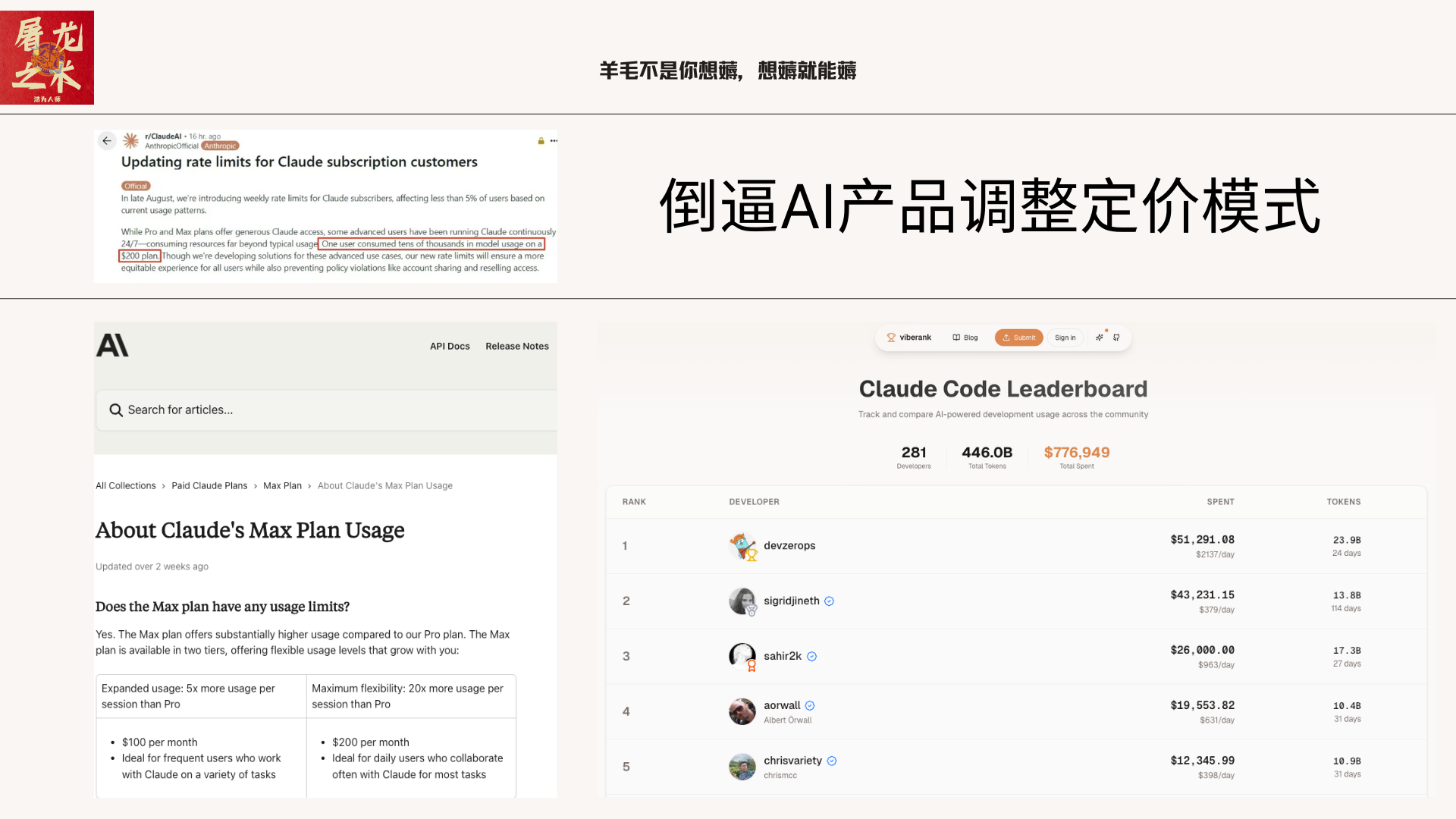The height and width of the screenshot is (819, 1456).
Task: Click chrisvariety profile avatar
Action: tap(742, 767)
